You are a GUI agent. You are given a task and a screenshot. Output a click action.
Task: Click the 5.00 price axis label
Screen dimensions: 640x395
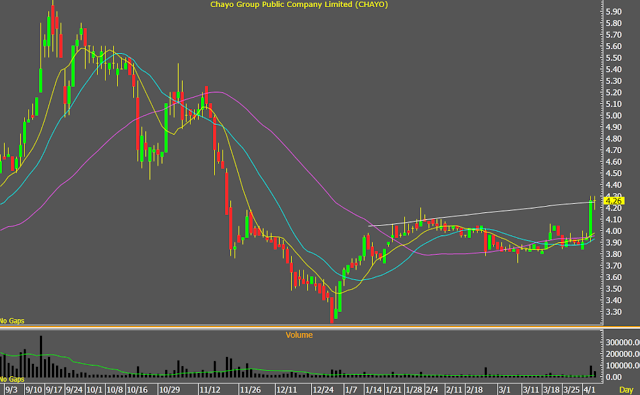pyautogui.click(x=614, y=116)
